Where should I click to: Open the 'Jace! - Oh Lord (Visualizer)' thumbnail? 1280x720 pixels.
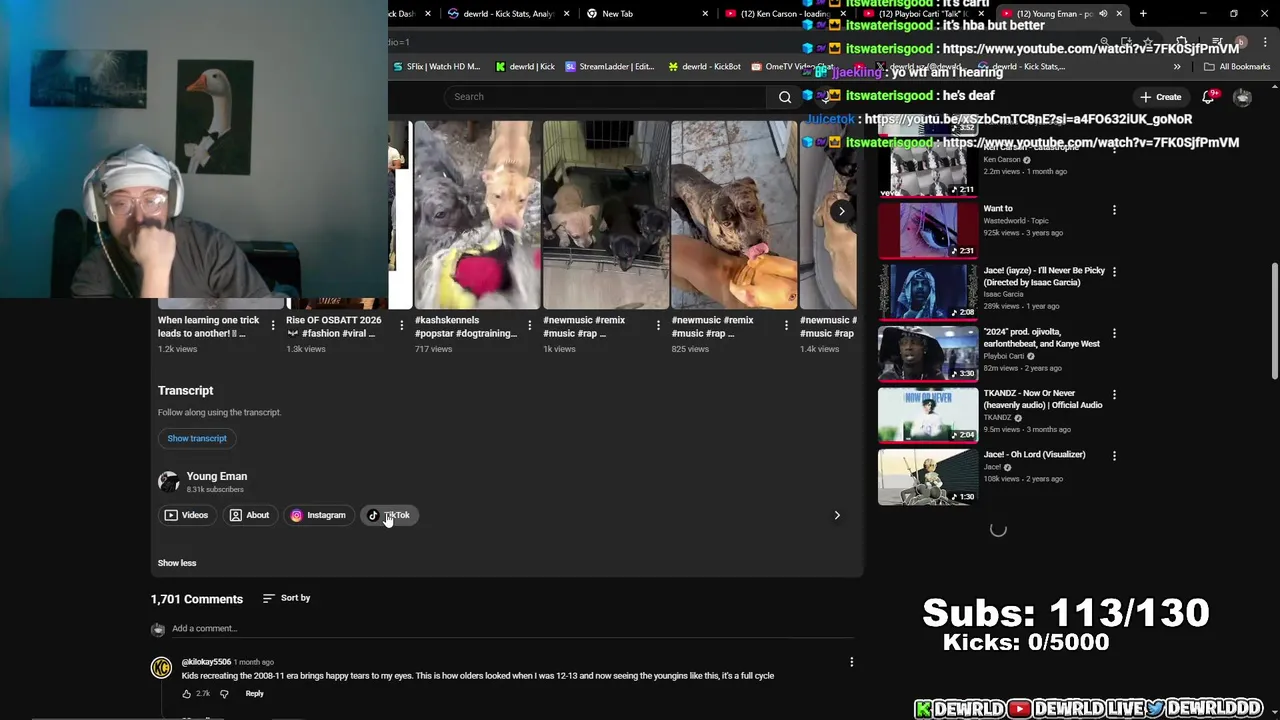tap(928, 476)
